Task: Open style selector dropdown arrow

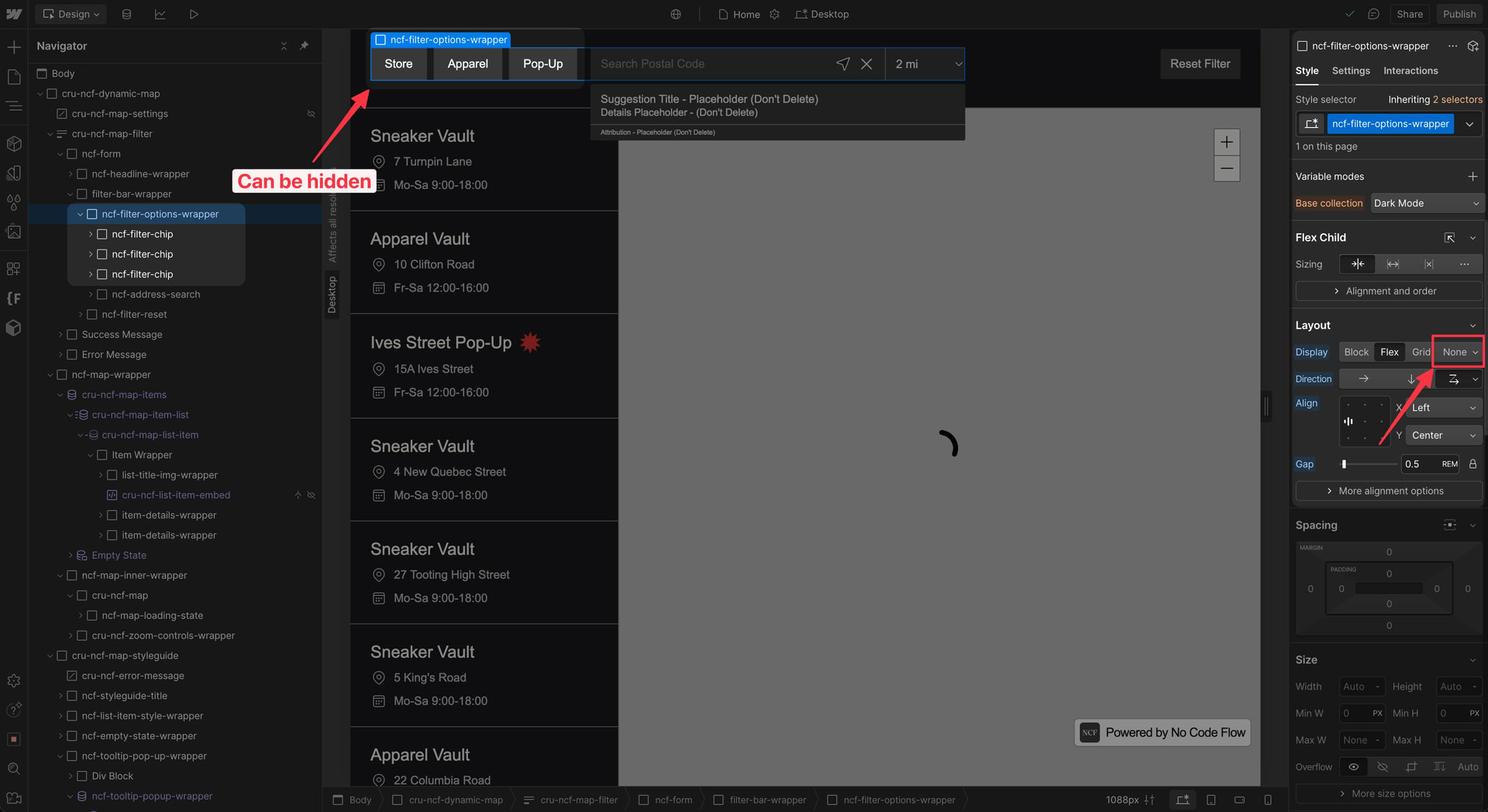Action: pos(1469,124)
